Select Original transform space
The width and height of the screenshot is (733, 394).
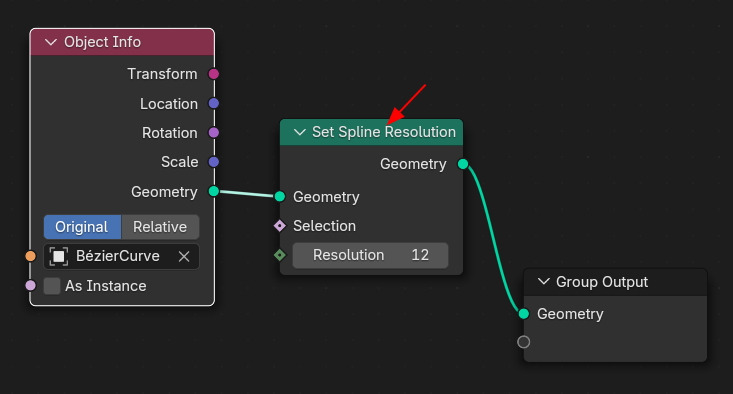[83, 227]
